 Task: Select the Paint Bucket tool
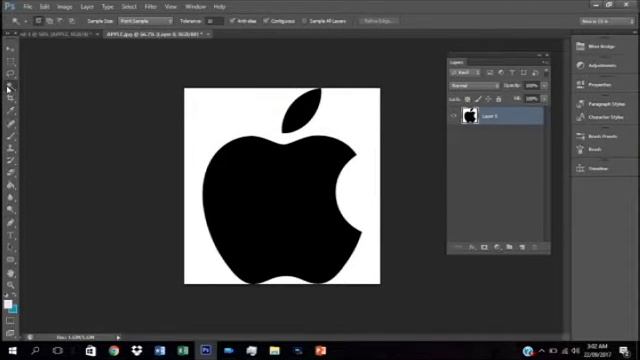[x=10, y=185]
